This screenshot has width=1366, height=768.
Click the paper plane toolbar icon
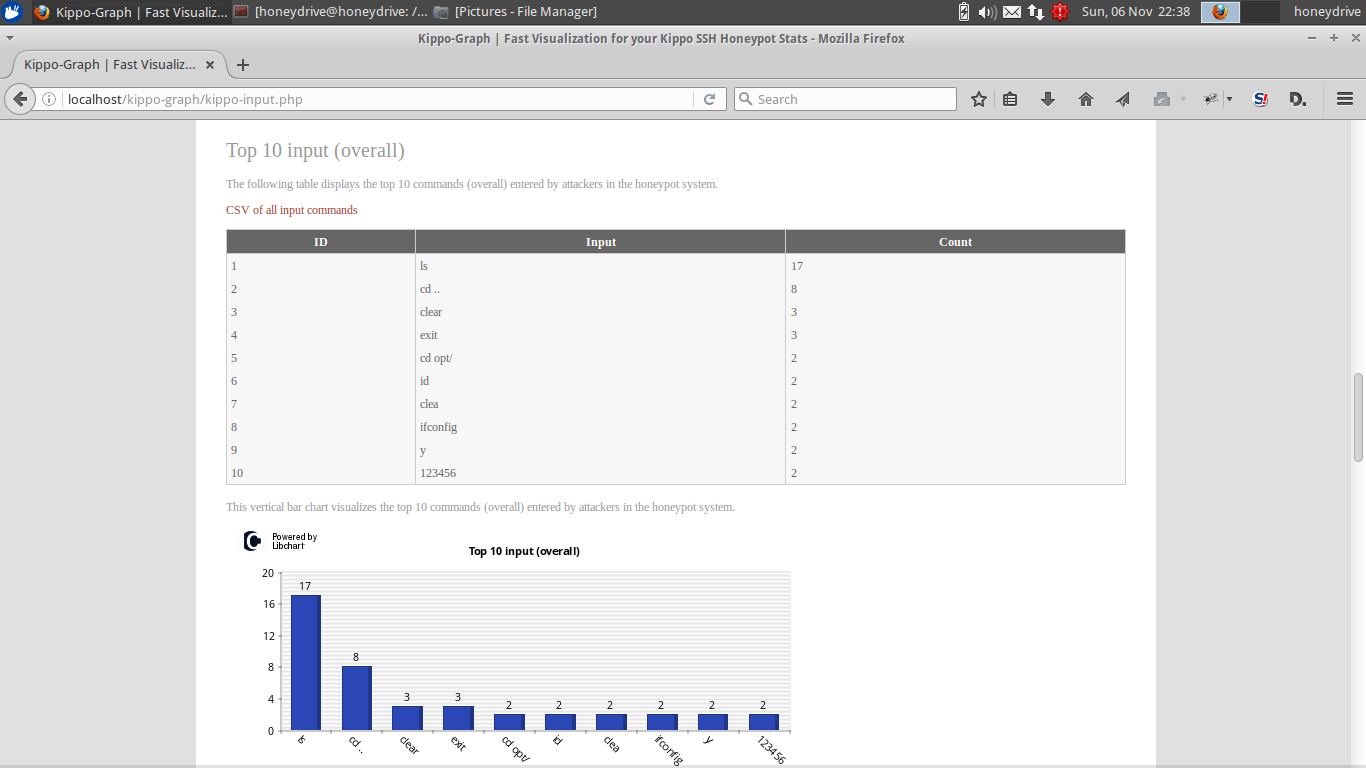click(x=1123, y=99)
